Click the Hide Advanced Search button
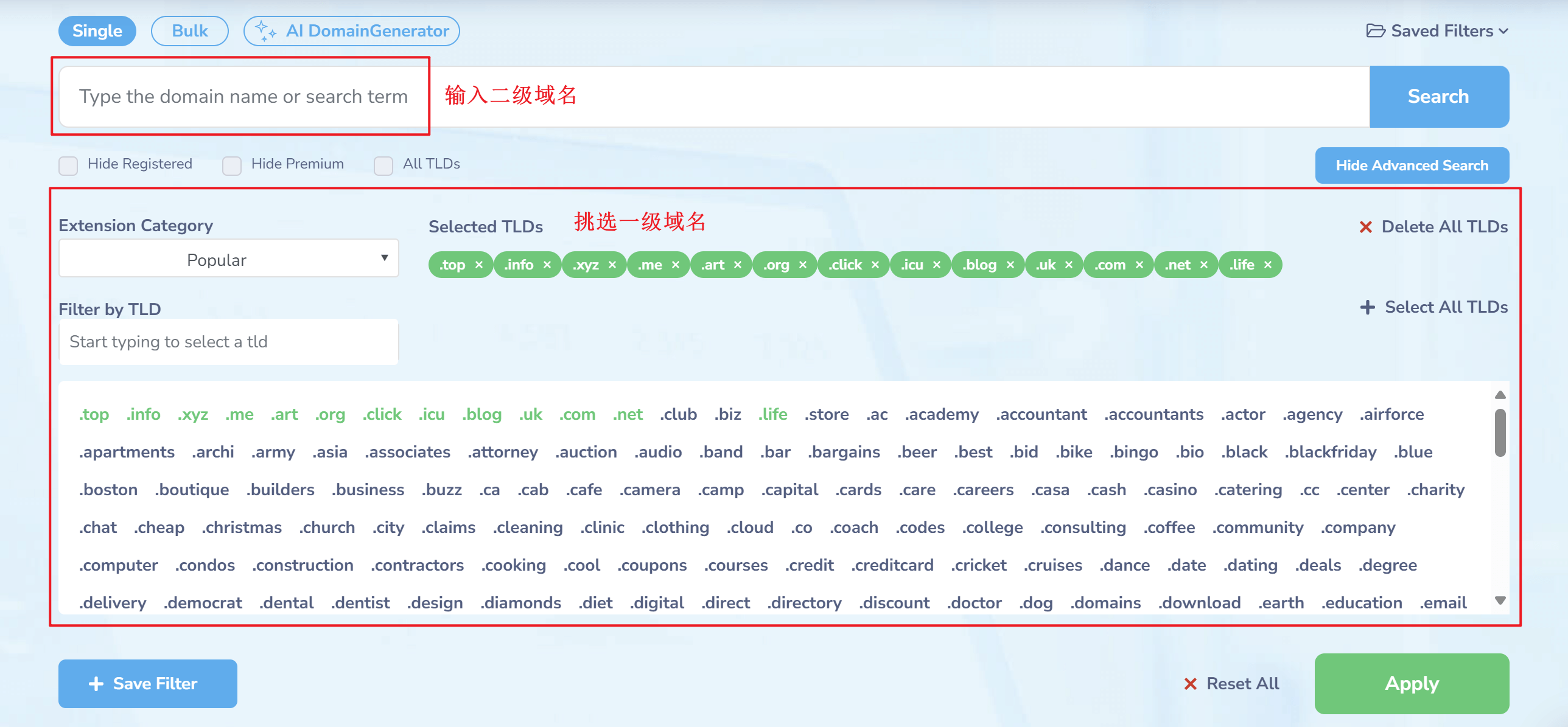Image resolution: width=1568 pixels, height=727 pixels. pyautogui.click(x=1412, y=165)
